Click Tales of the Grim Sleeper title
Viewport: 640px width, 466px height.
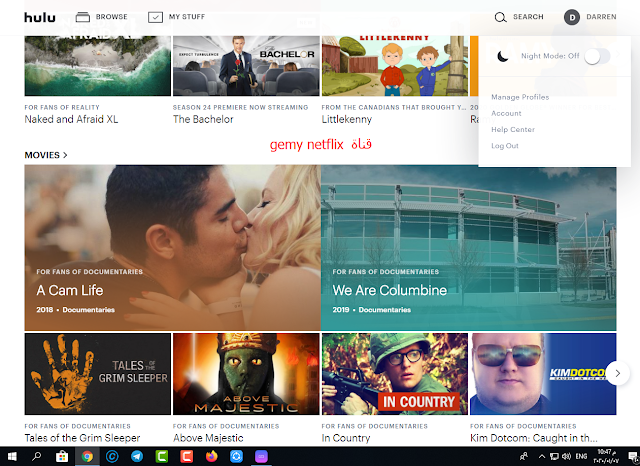pos(82,438)
